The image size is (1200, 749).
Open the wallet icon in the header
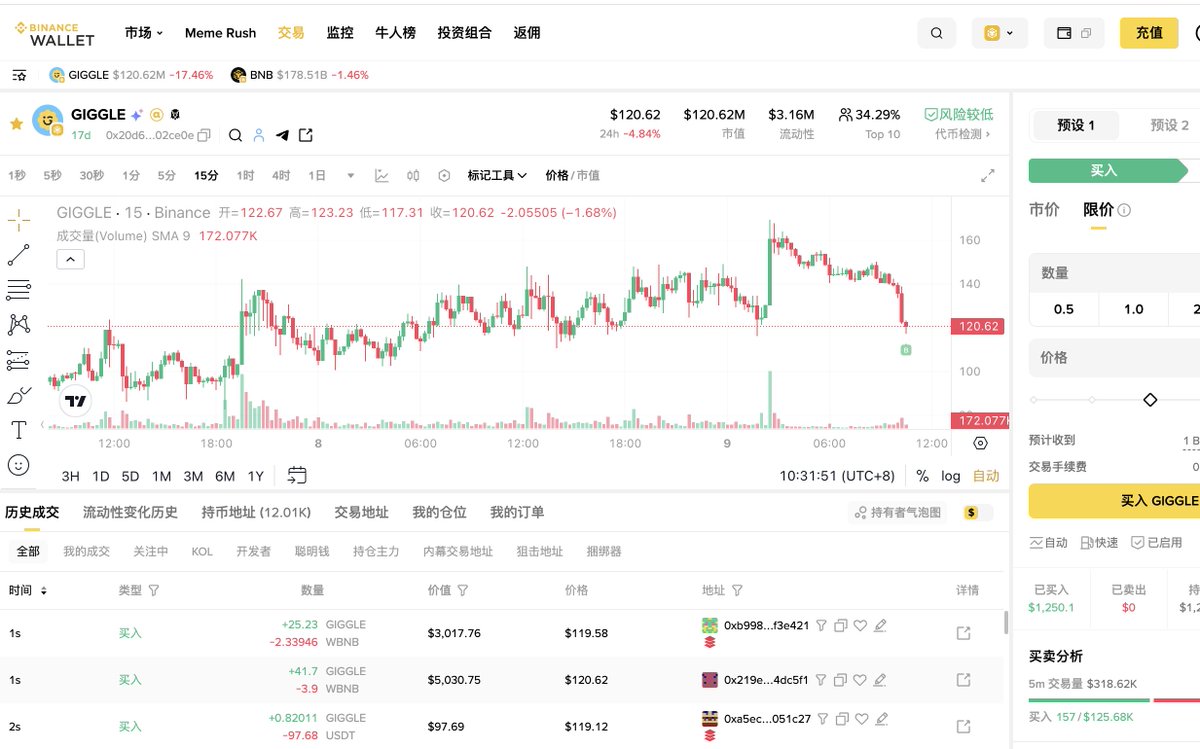(x=1065, y=33)
